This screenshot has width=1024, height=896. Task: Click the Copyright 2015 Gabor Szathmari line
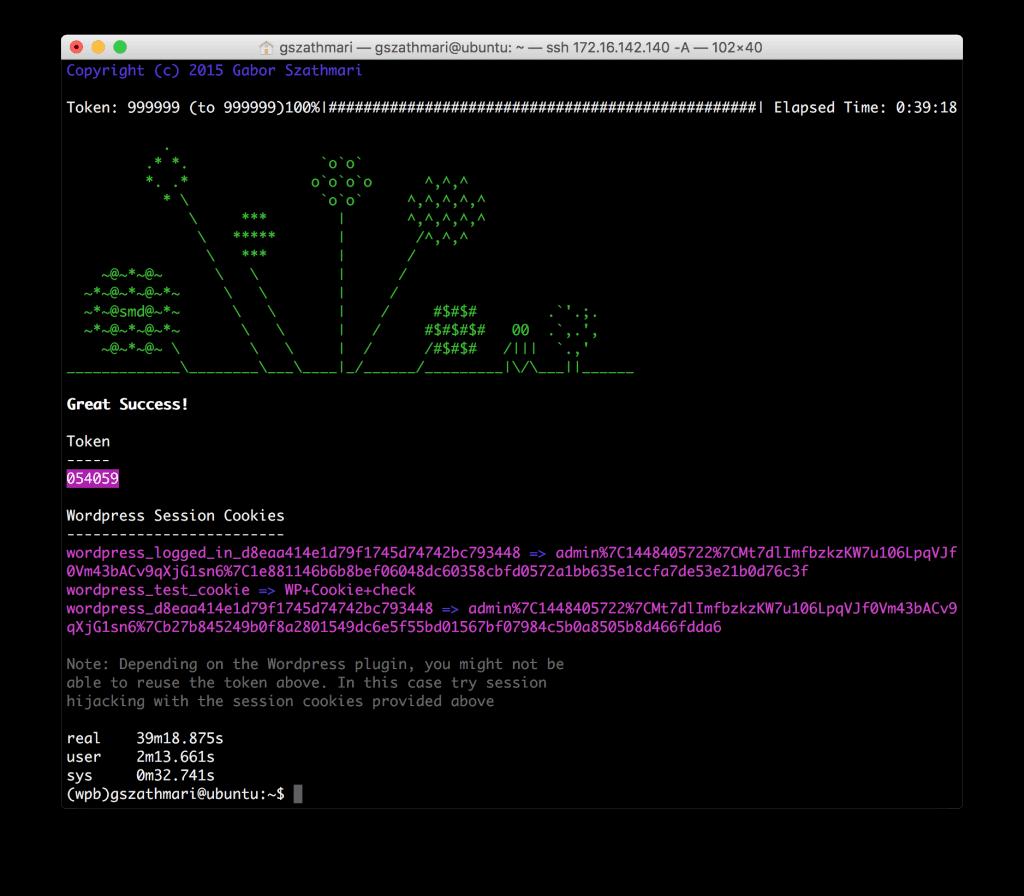click(214, 70)
